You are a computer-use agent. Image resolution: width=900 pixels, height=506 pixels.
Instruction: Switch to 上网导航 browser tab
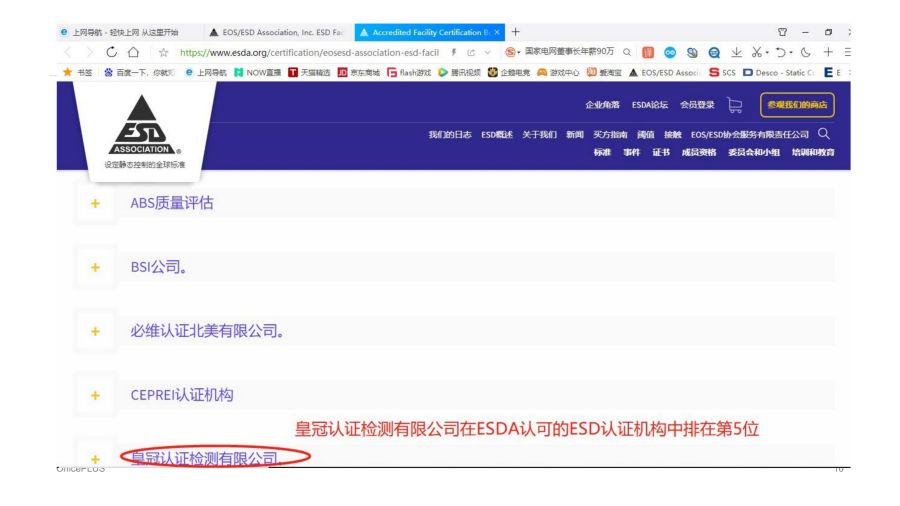click(x=126, y=32)
